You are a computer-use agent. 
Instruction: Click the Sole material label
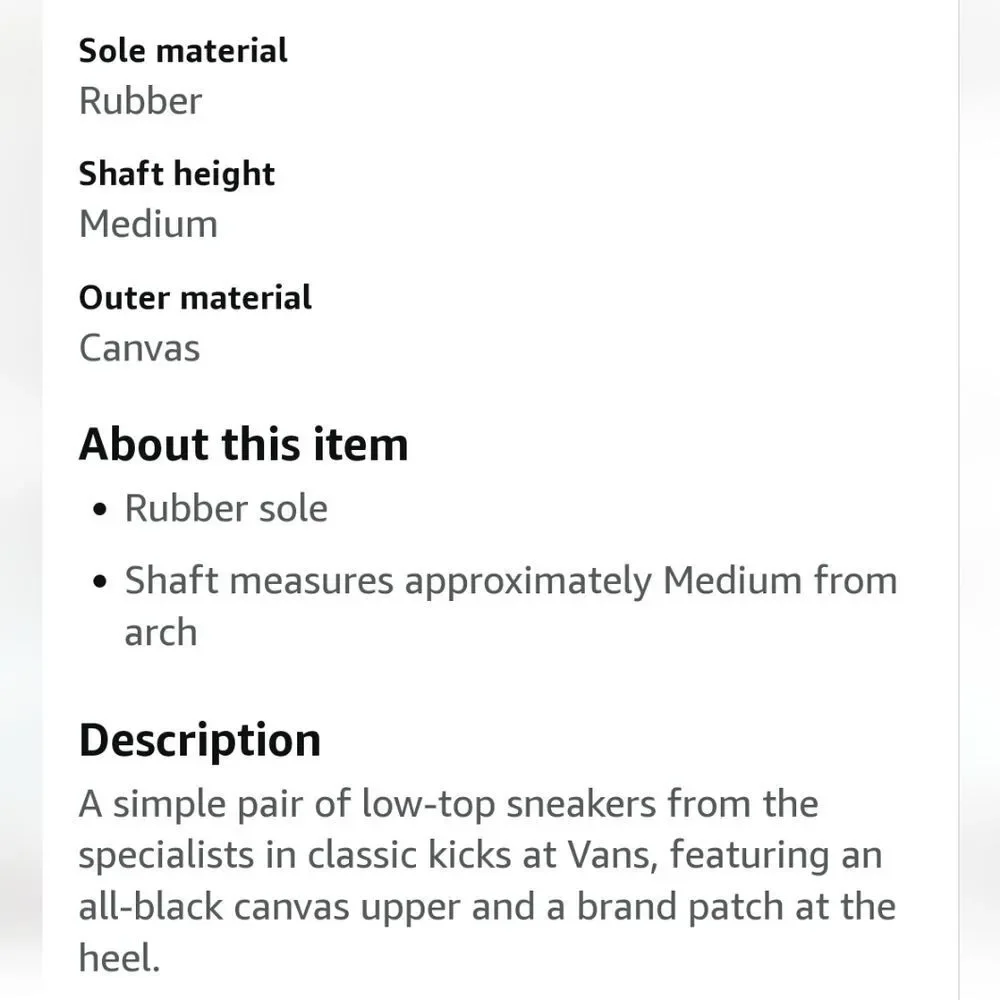183,51
